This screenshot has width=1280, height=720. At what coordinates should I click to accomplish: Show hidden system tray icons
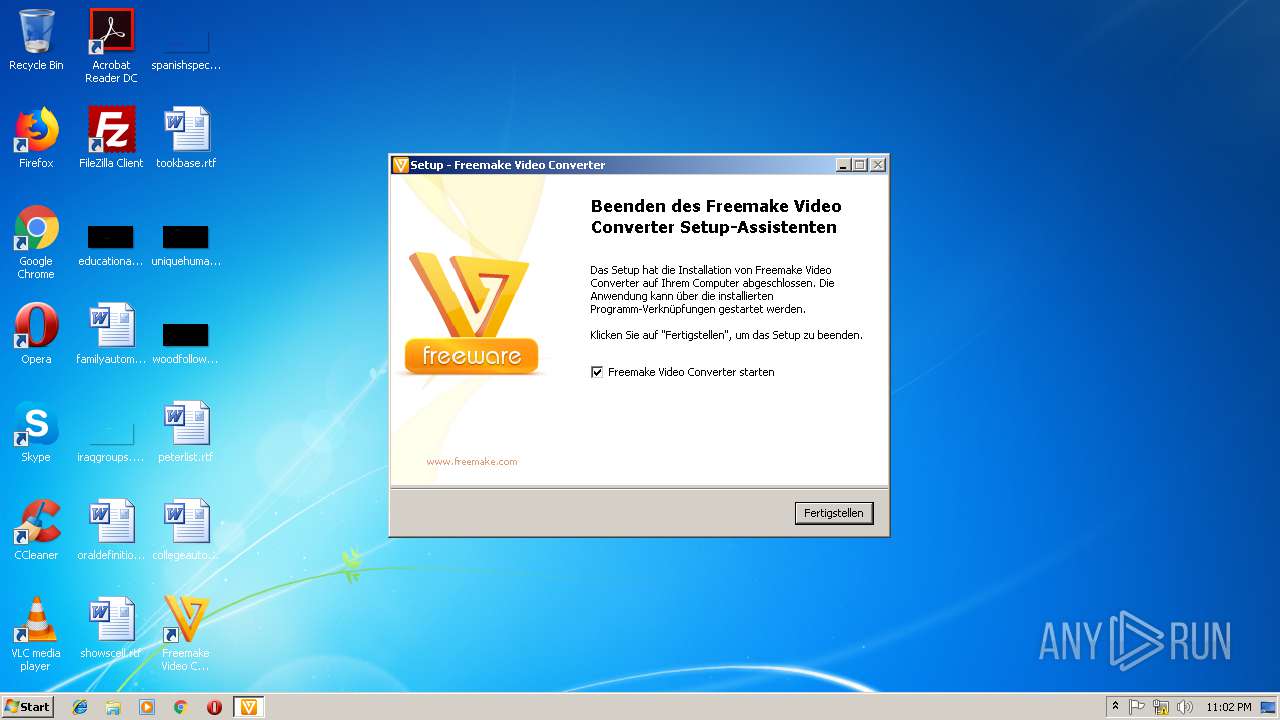click(x=1115, y=707)
